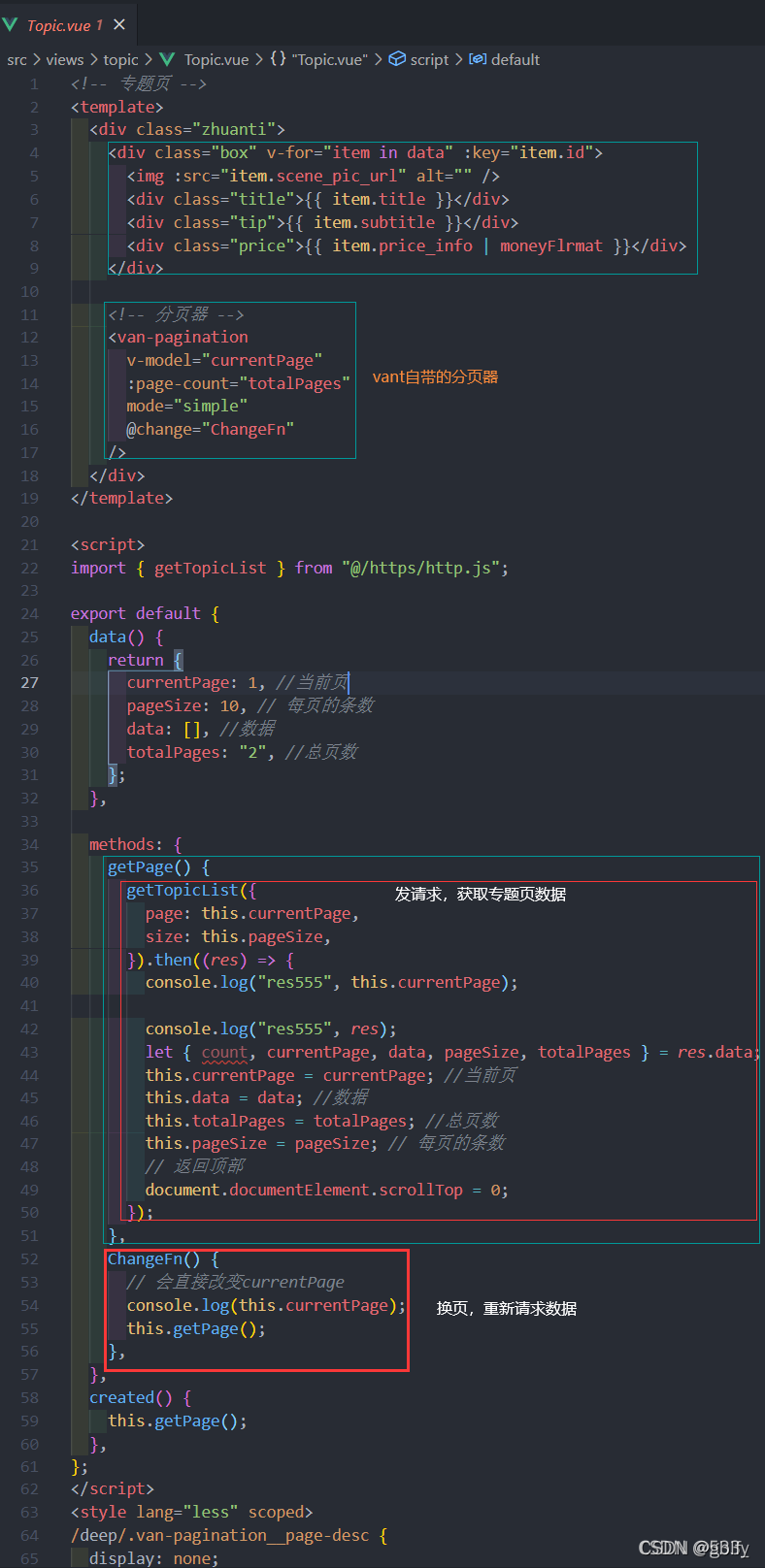Viewport: 765px width, 1568px height.
Task: Close the Topic.vue editor tab
Action: 118,24
